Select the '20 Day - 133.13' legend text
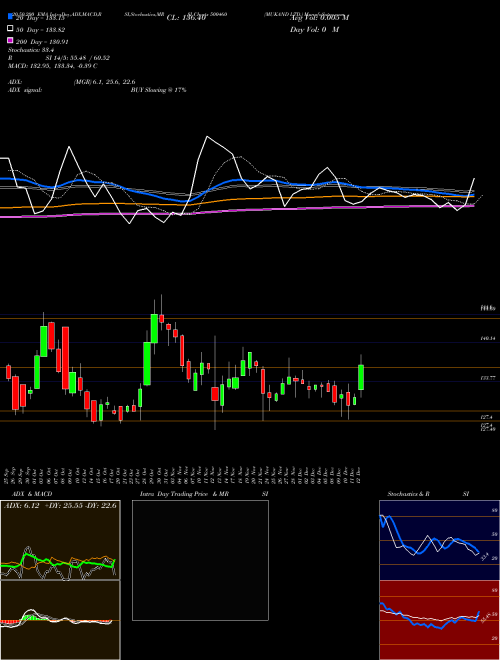Screen dimensions: 500x660 [40, 18]
